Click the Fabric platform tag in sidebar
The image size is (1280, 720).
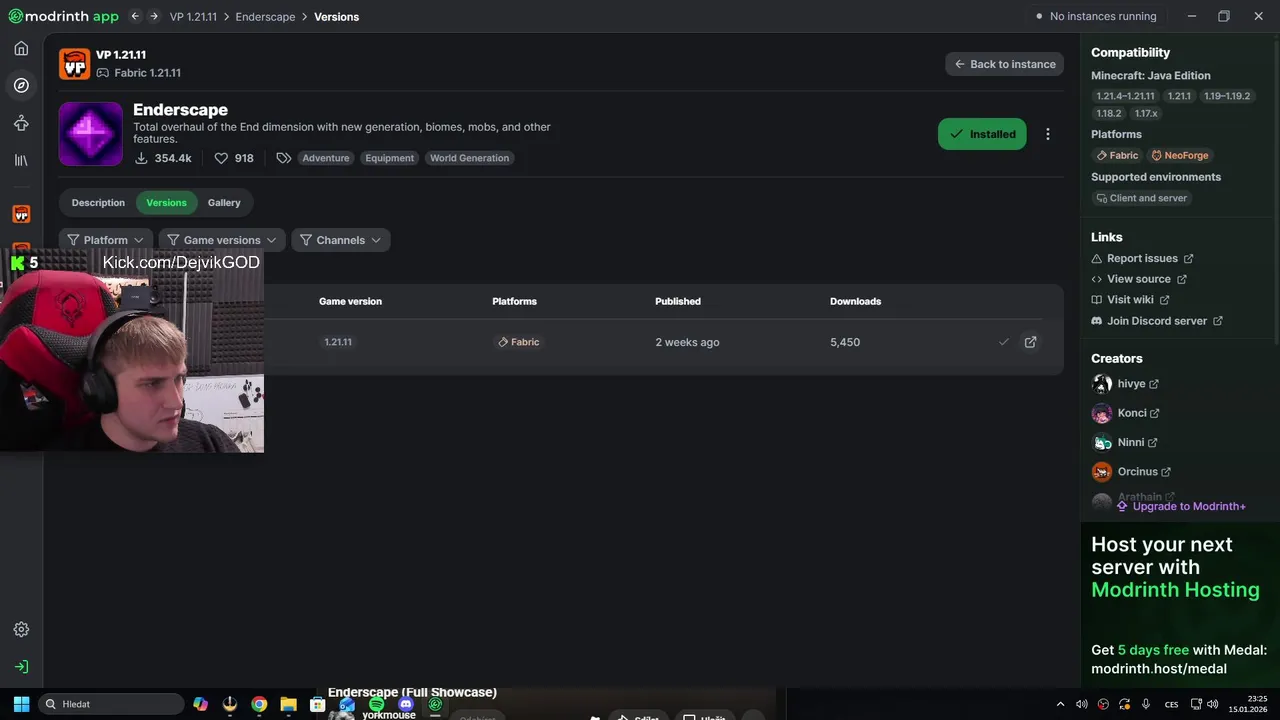point(1117,156)
